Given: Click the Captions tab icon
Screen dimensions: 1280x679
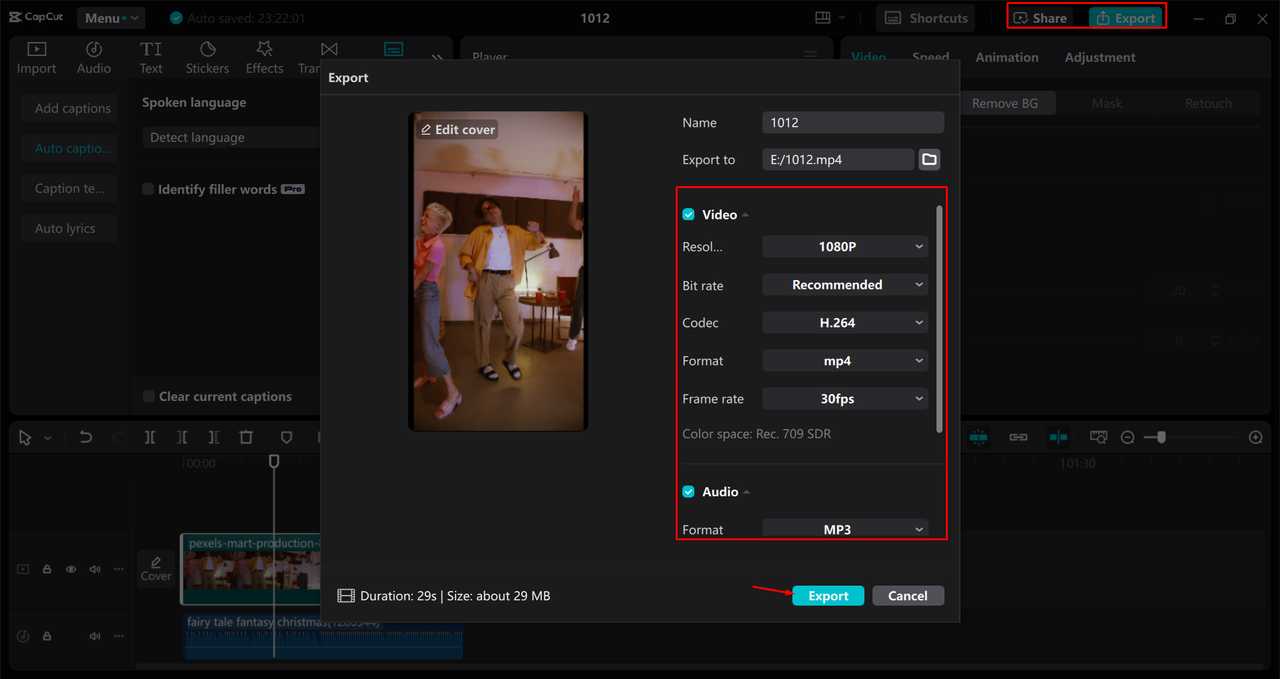Looking at the screenshot, I should tap(394, 49).
